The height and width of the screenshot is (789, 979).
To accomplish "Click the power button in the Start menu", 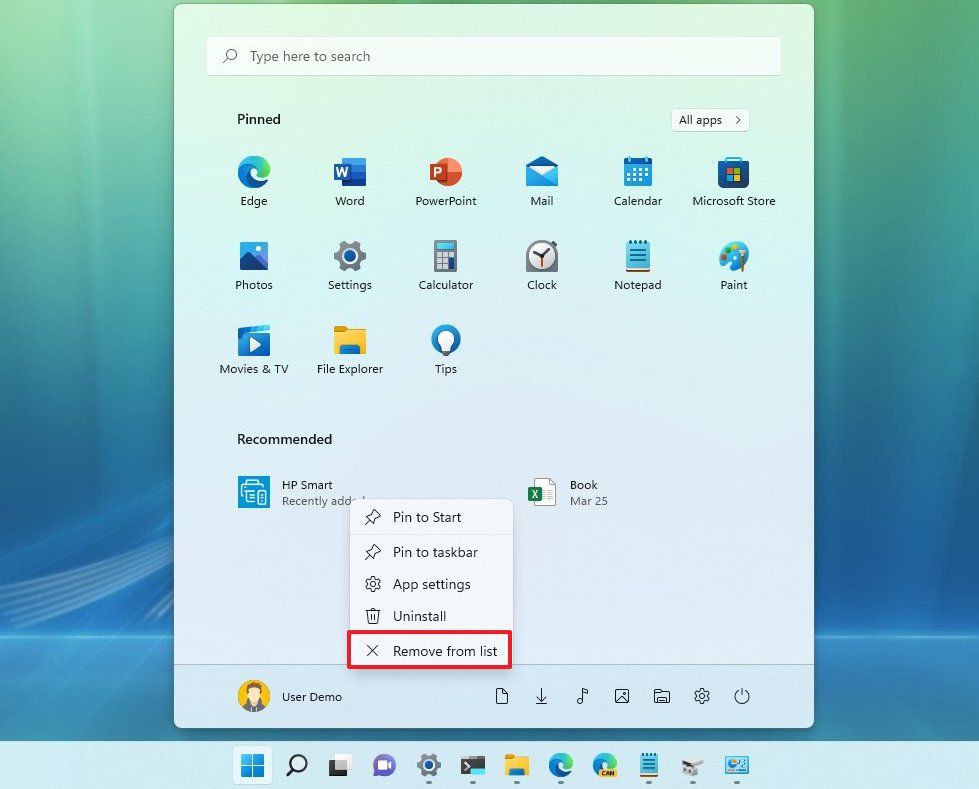I will click(742, 696).
